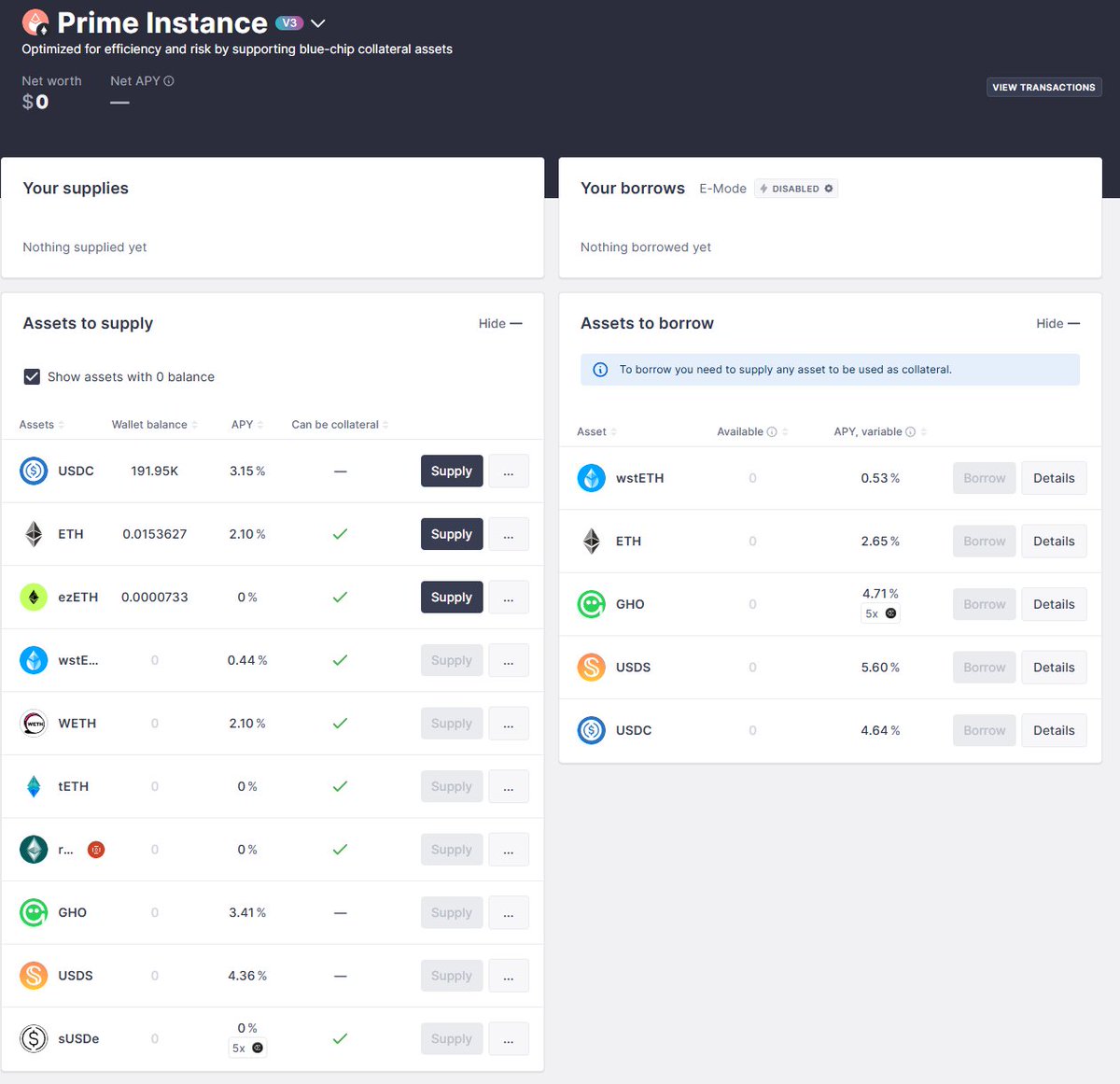Supply ezETH
The height and width of the screenshot is (1084, 1120).
452,597
